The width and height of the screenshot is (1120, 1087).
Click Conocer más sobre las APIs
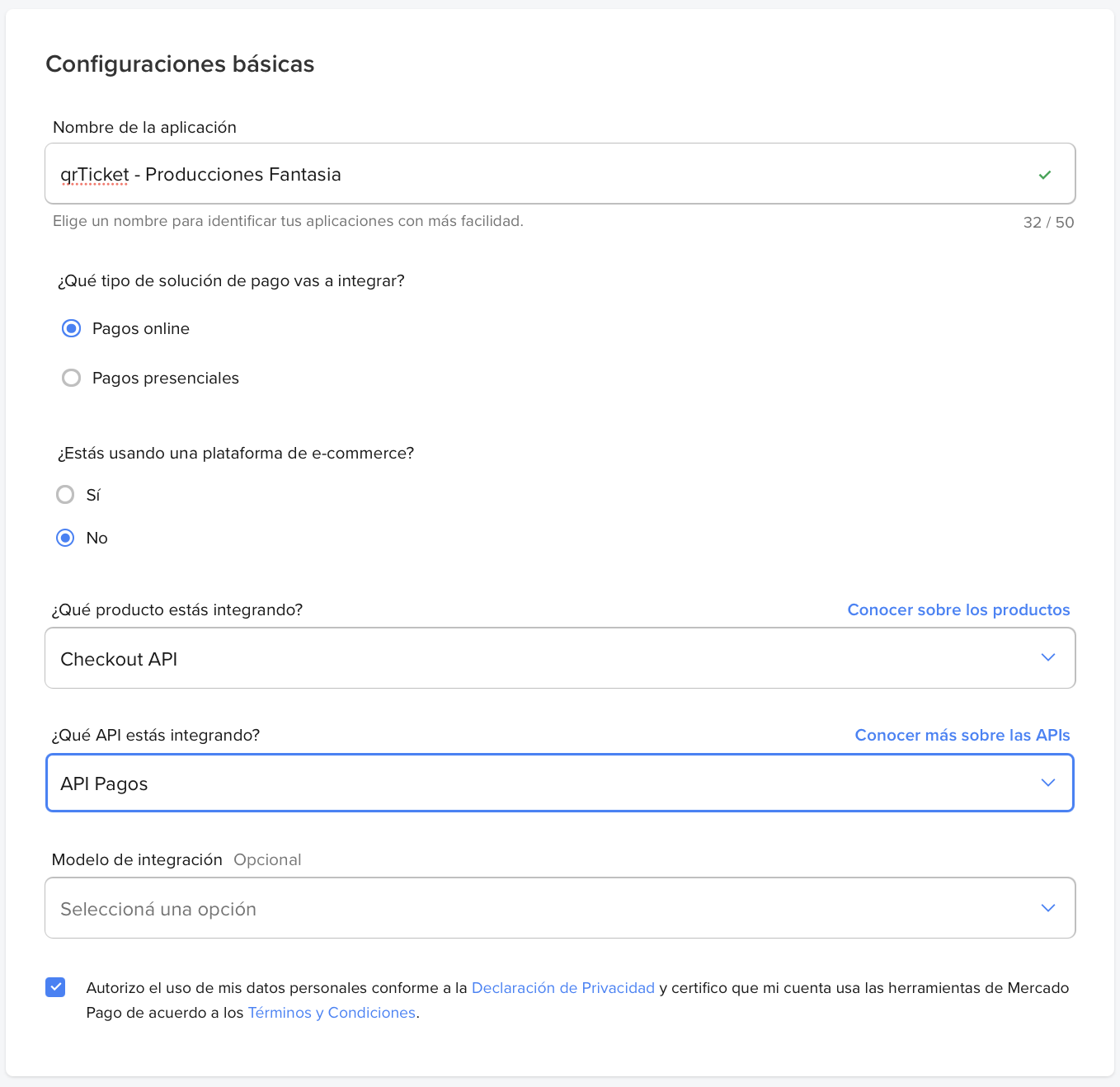[x=962, y=735]
